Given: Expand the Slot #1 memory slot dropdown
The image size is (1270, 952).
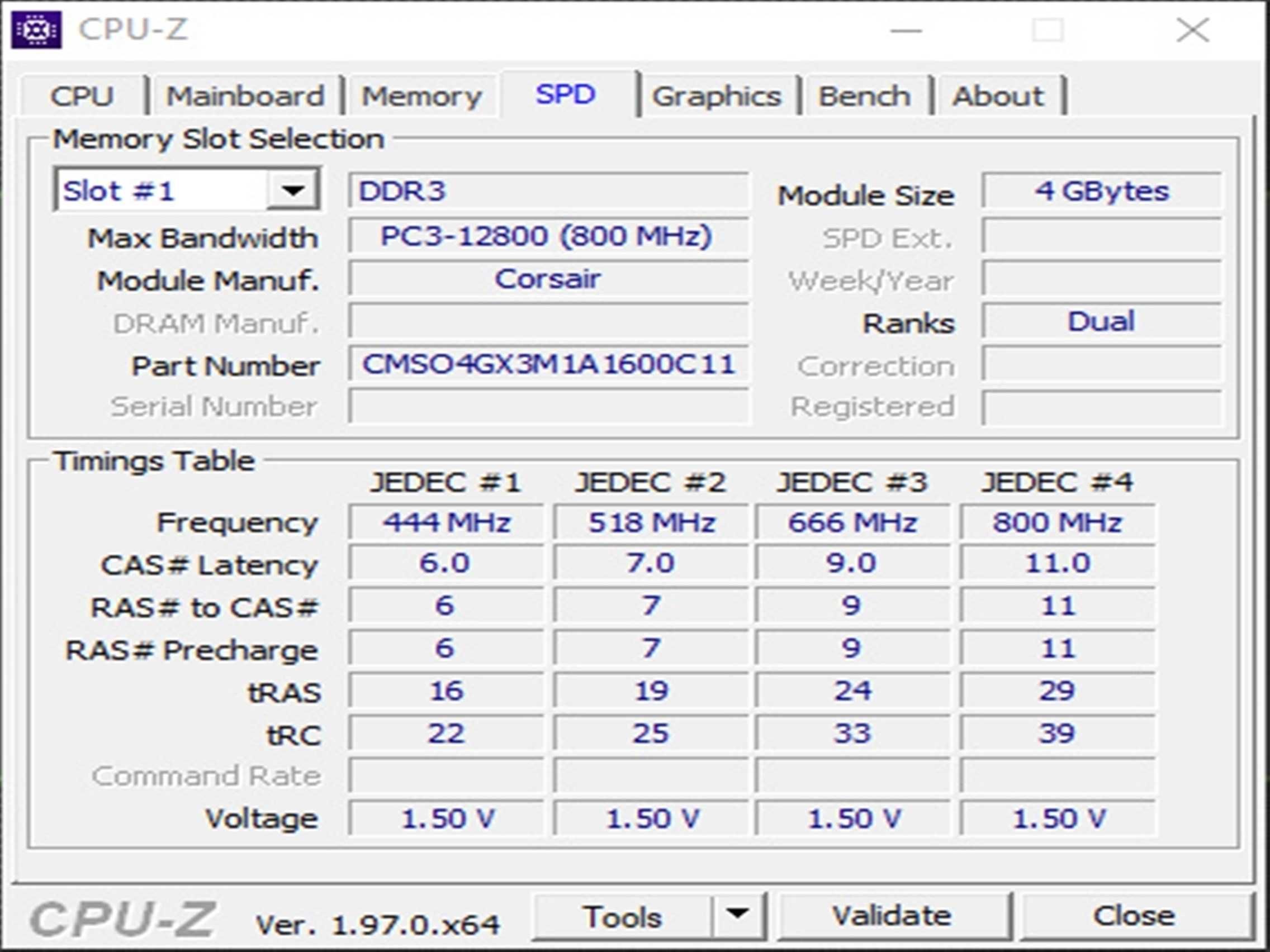Looking at the screenshot, I should coord(293,190).
